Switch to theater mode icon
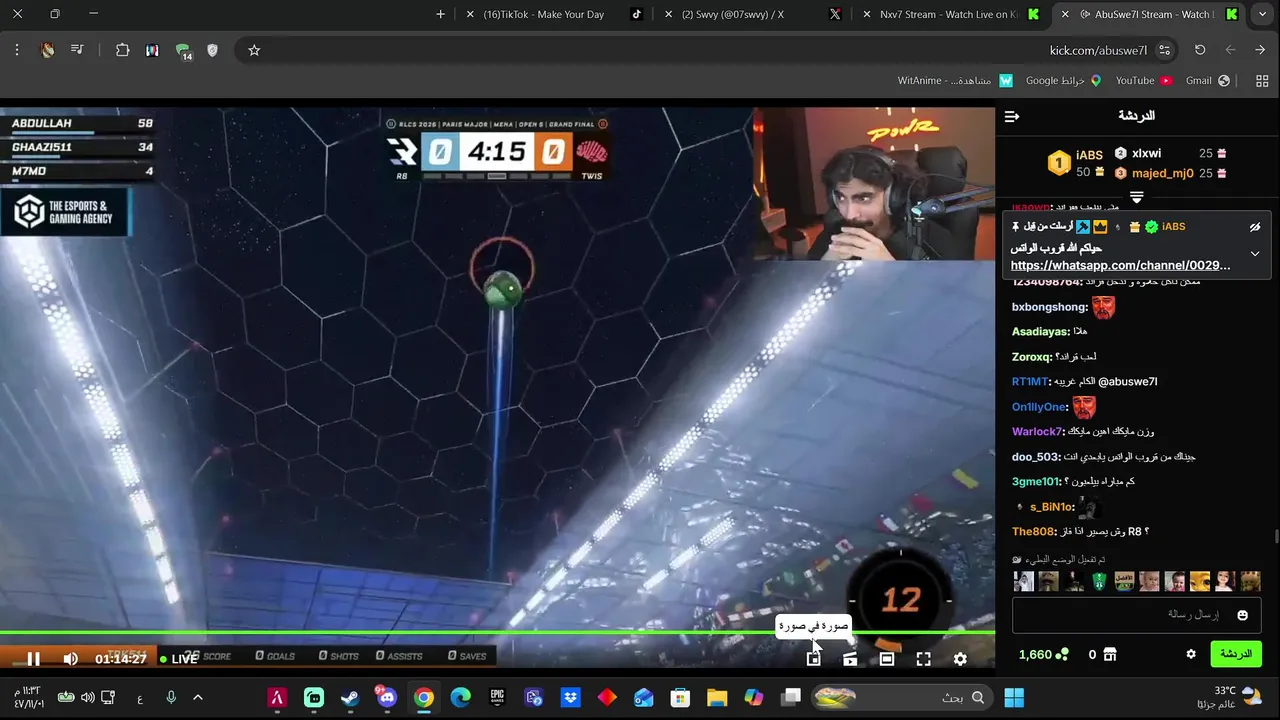The height and width of the screenshot is (720, 1280). (887, 658)
